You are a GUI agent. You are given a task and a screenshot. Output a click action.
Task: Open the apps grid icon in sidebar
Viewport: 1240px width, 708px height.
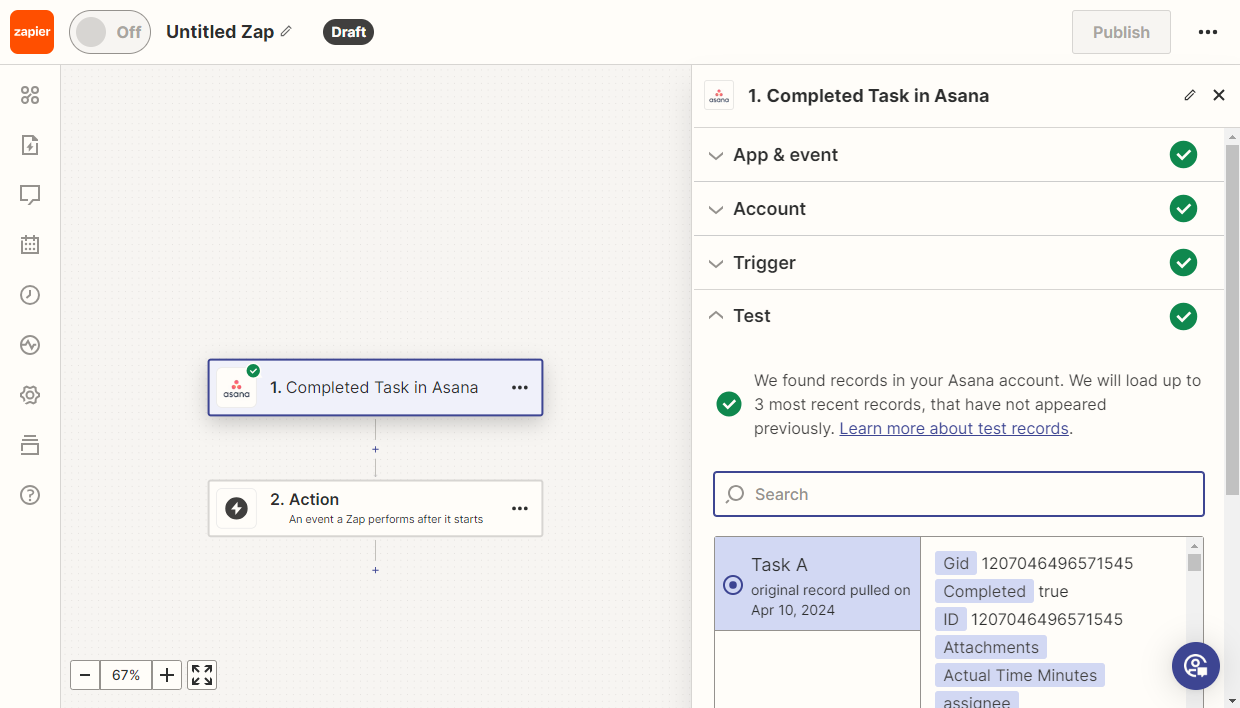30,95
